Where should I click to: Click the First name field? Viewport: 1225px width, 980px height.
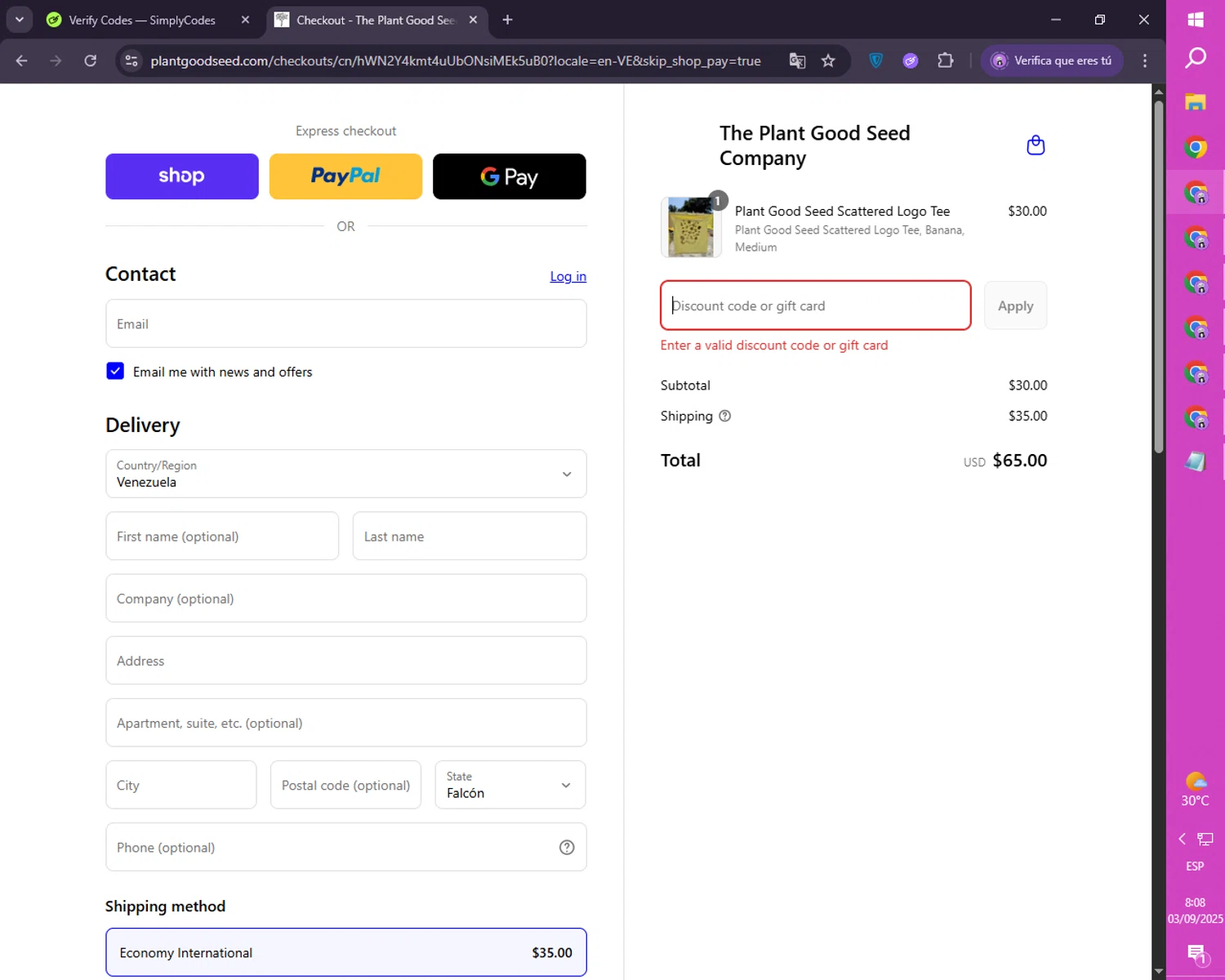tap(222, 536)
